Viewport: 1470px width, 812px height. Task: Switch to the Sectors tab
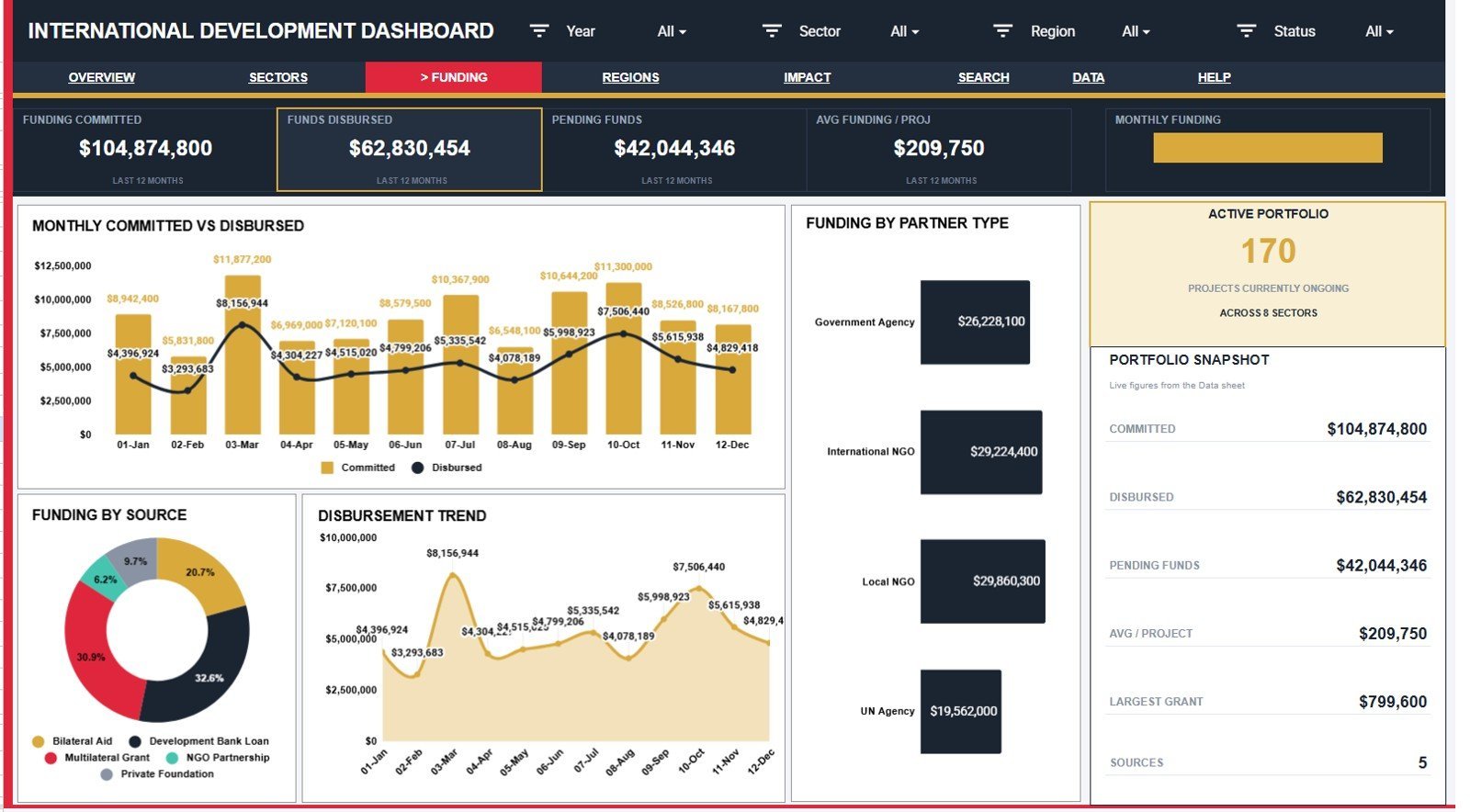click(x=278, y=77)
